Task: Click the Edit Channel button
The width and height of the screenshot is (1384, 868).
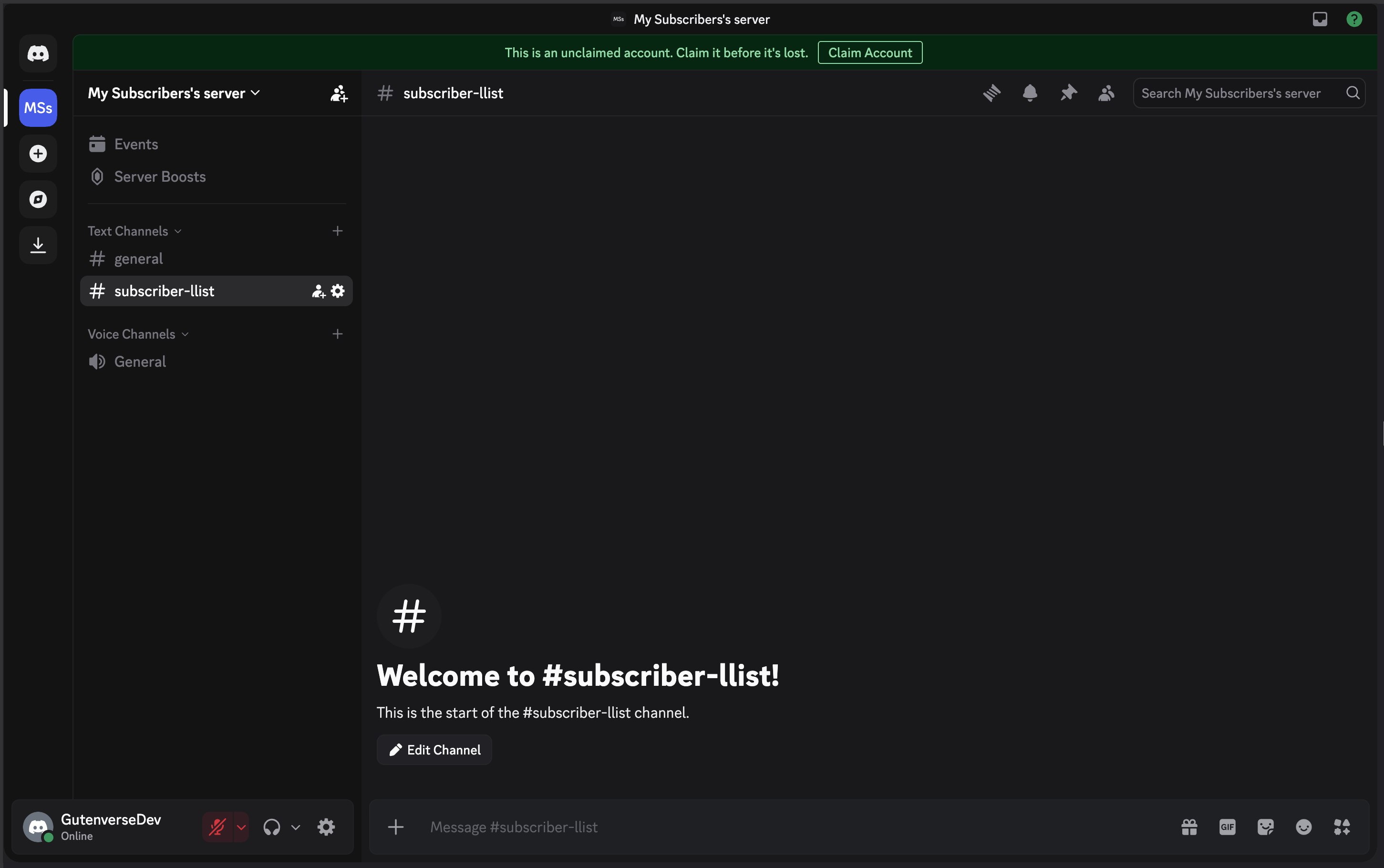Action: point(434,750)
